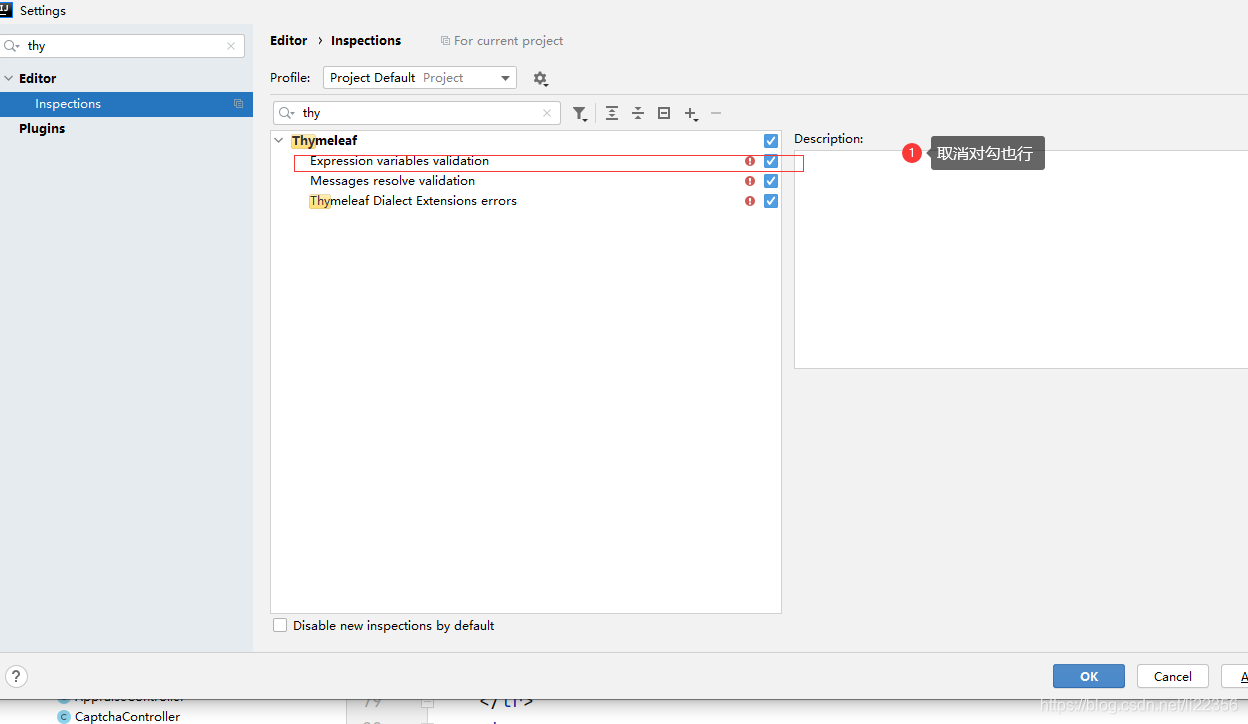1248x724 pixels.
Task: Click Thymeleaf Dialect Extensions errors severity icon
Action: 750,201
